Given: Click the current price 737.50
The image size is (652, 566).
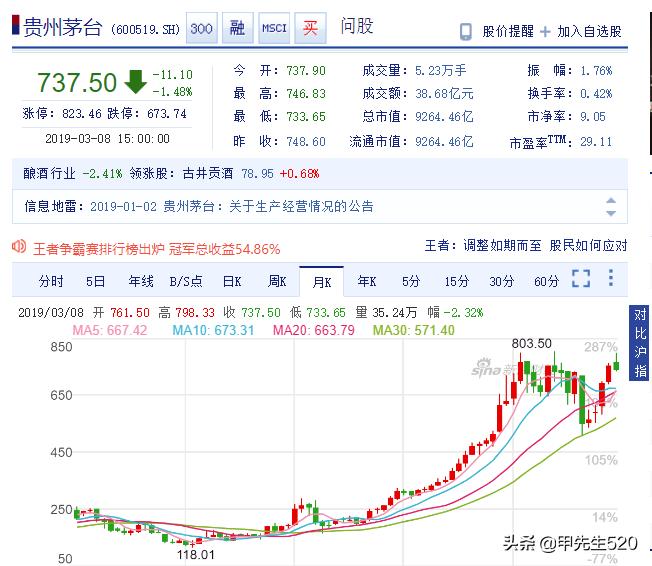Looking at the screenshot, I should coord(77,82).
